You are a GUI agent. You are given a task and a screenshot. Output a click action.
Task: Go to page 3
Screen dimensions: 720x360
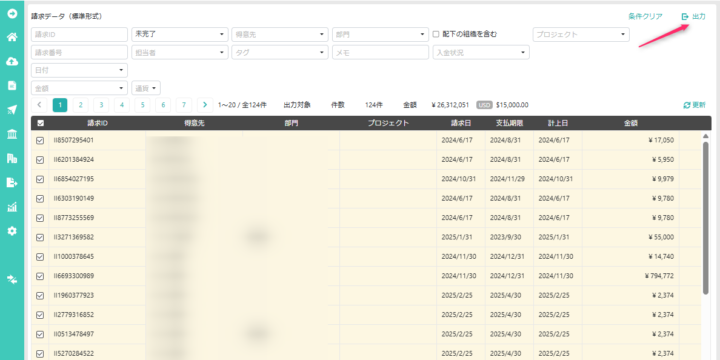pyautogui.click(x=101, y=105)
